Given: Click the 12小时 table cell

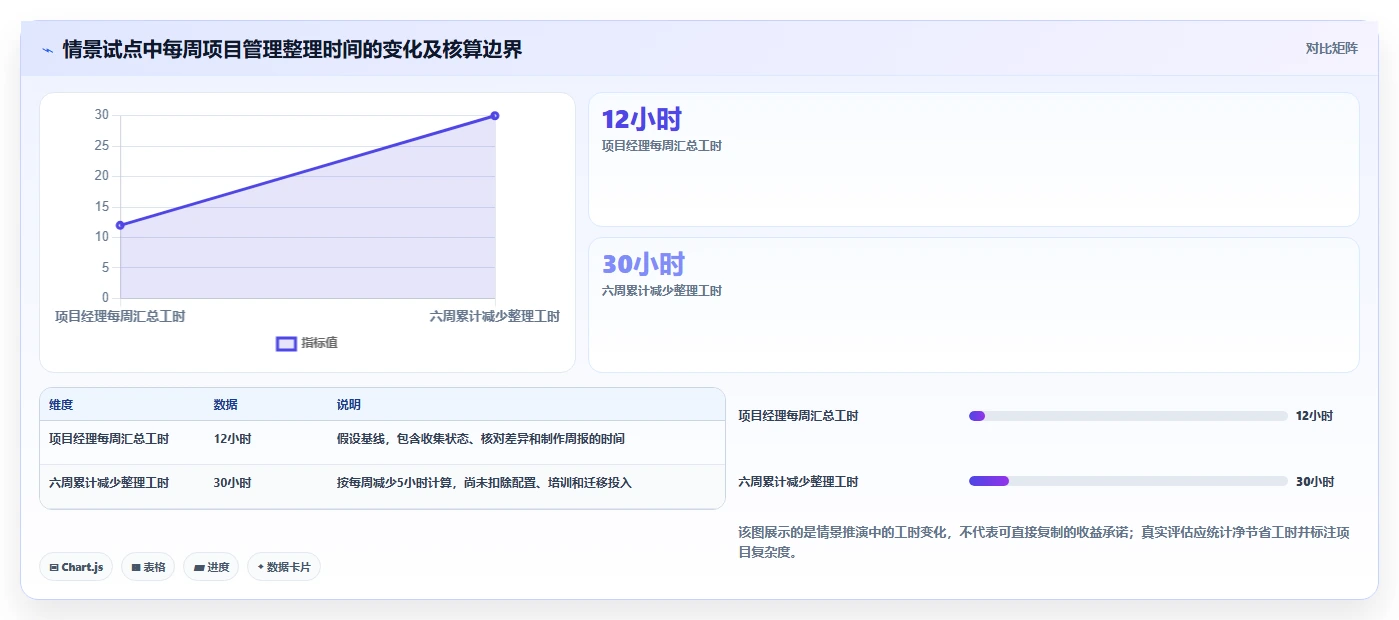Looking at the screenshot, I should [232, 439].
